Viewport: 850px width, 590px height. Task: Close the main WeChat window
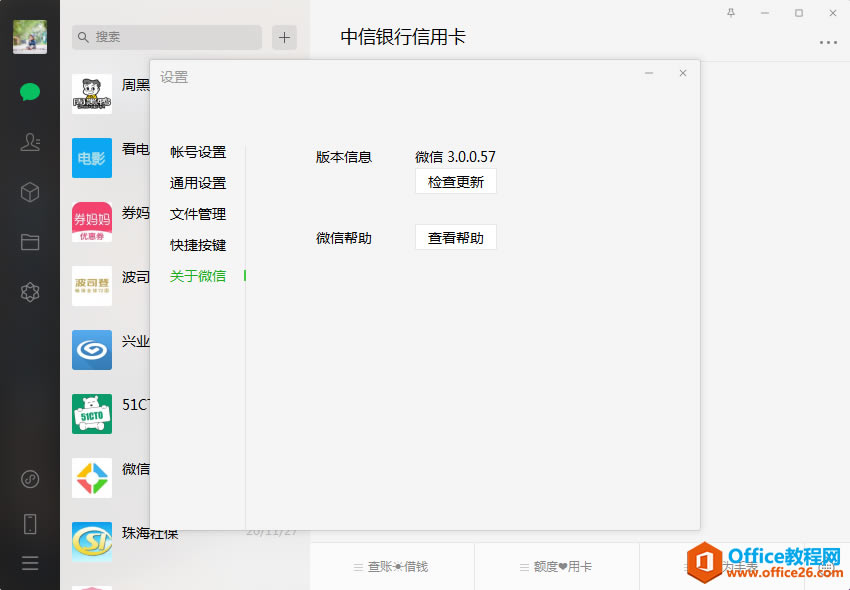click(x=833, y=13)
